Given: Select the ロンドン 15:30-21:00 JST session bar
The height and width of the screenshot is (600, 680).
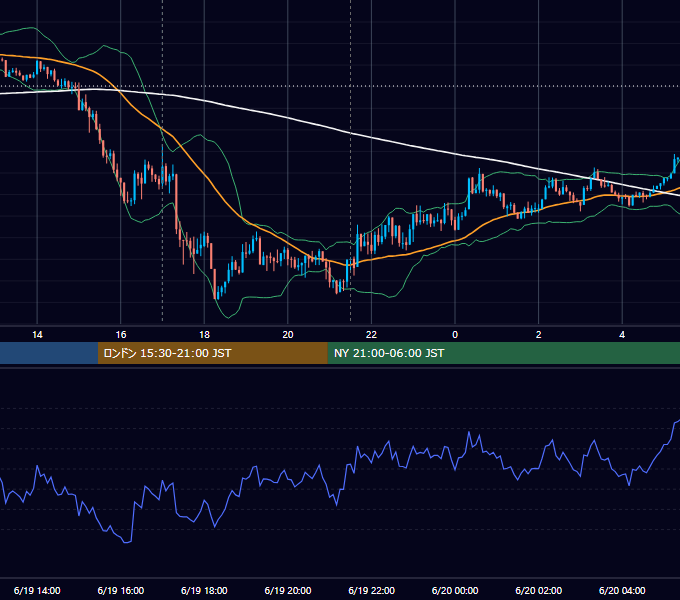Looking at the screenshot, I should pos(212,353).
